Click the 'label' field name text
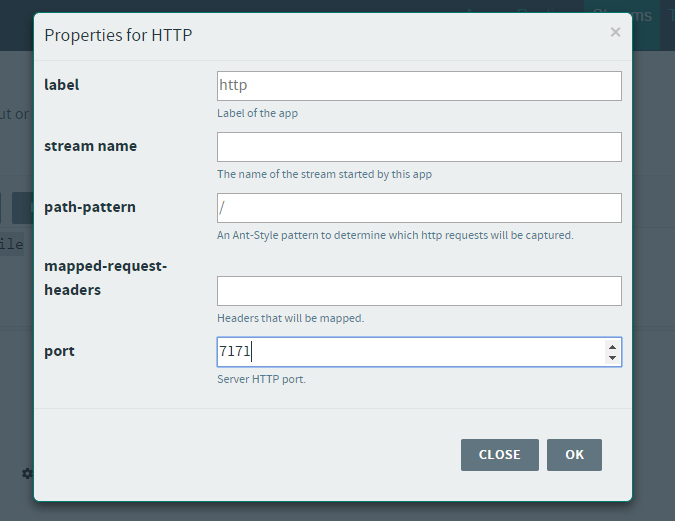Image resolution: width=675 pixels, height=521 pixels. pyautogui.click(x=62, y=85)
